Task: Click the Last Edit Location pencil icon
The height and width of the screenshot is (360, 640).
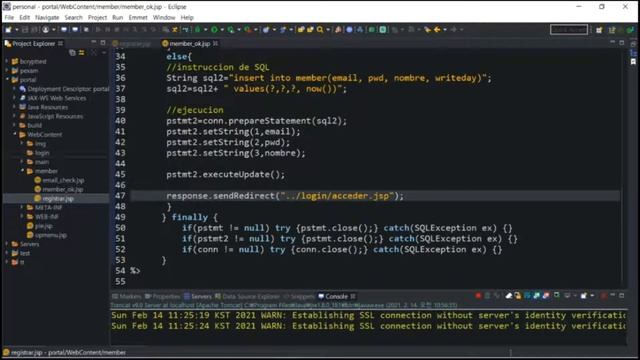Action: (427, 29)
